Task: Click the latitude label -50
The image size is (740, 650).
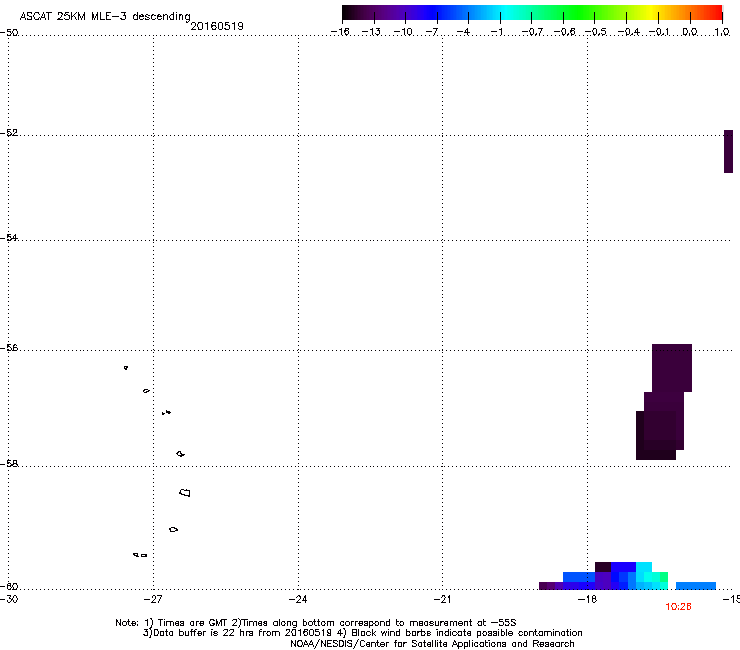Action: [x=9, y=33]
